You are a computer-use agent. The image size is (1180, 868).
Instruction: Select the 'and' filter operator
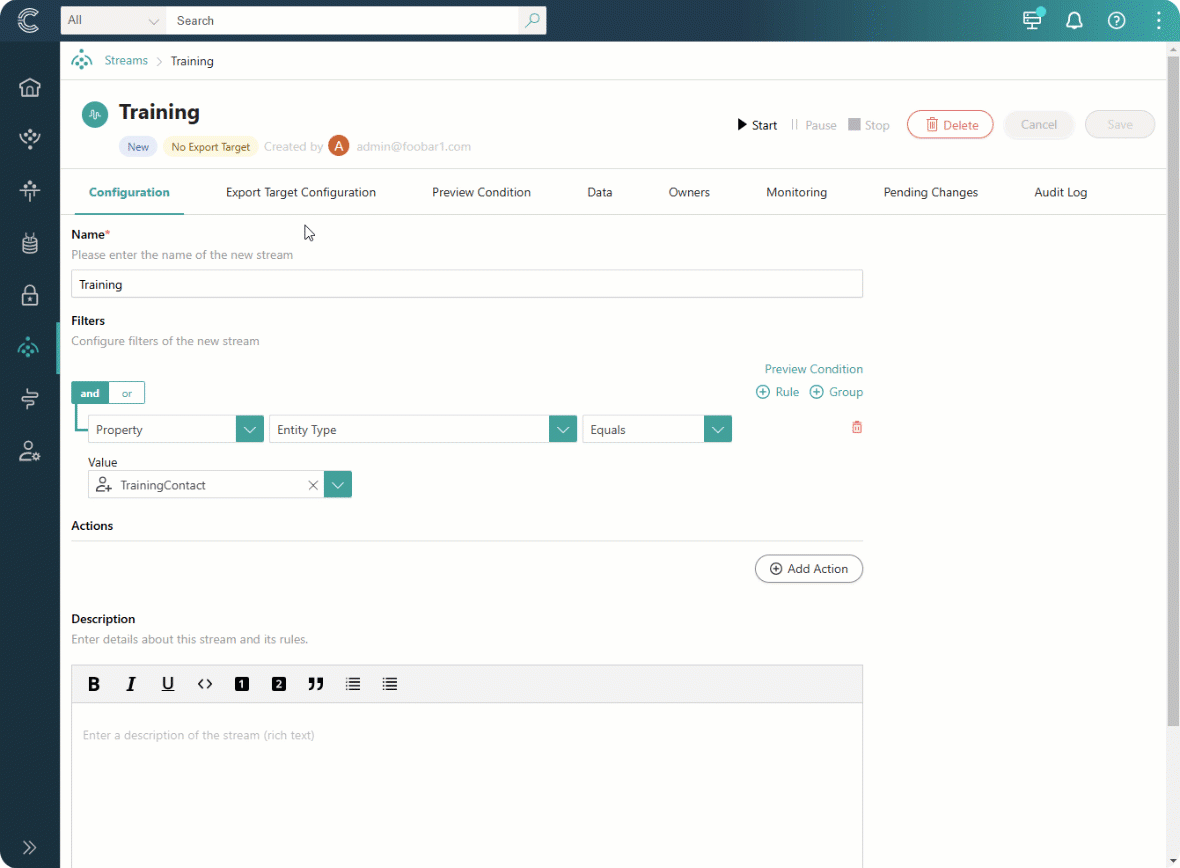coord(90,393)
